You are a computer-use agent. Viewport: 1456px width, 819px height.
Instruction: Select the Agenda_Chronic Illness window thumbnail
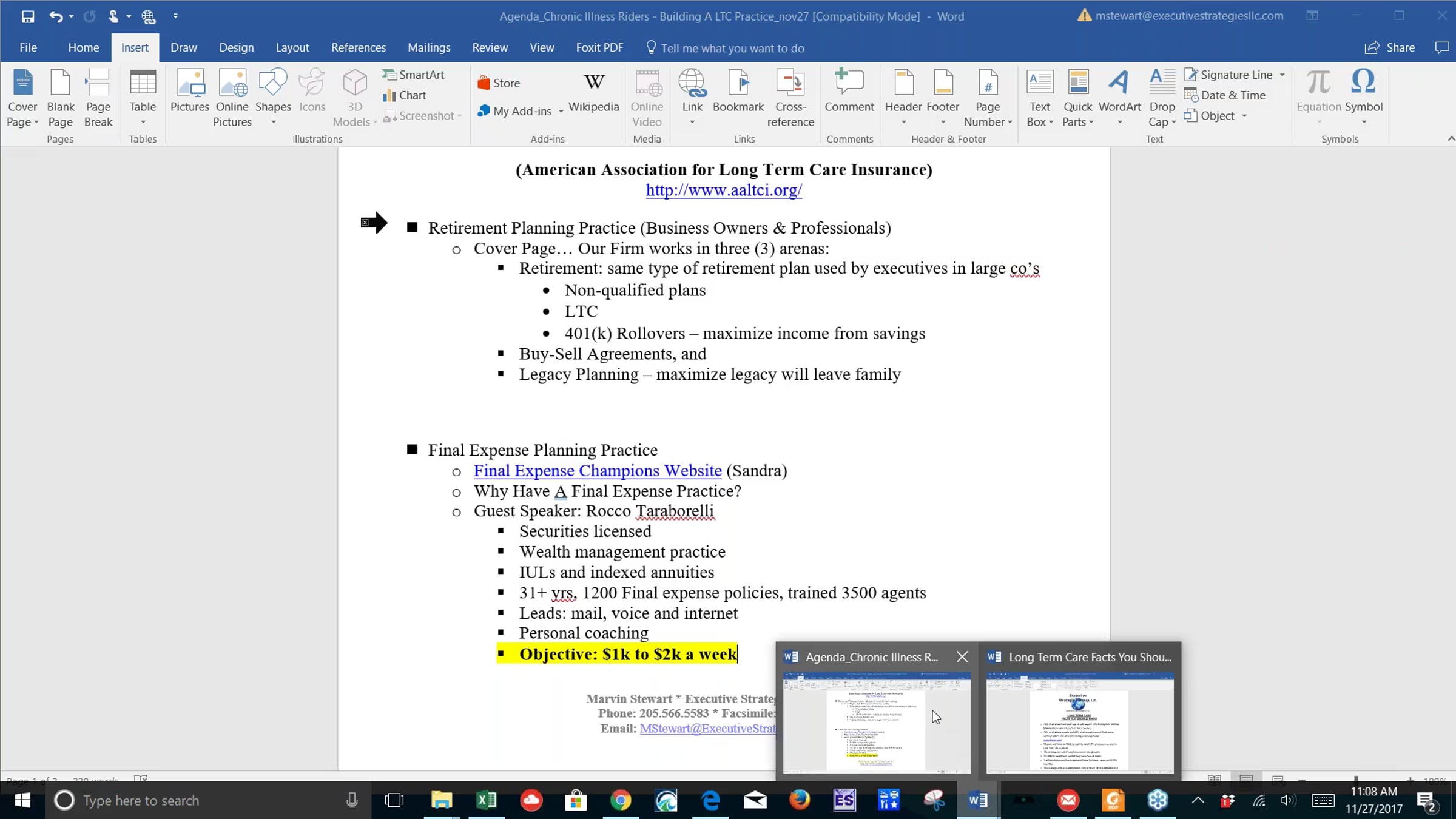[x=877, y=723]
